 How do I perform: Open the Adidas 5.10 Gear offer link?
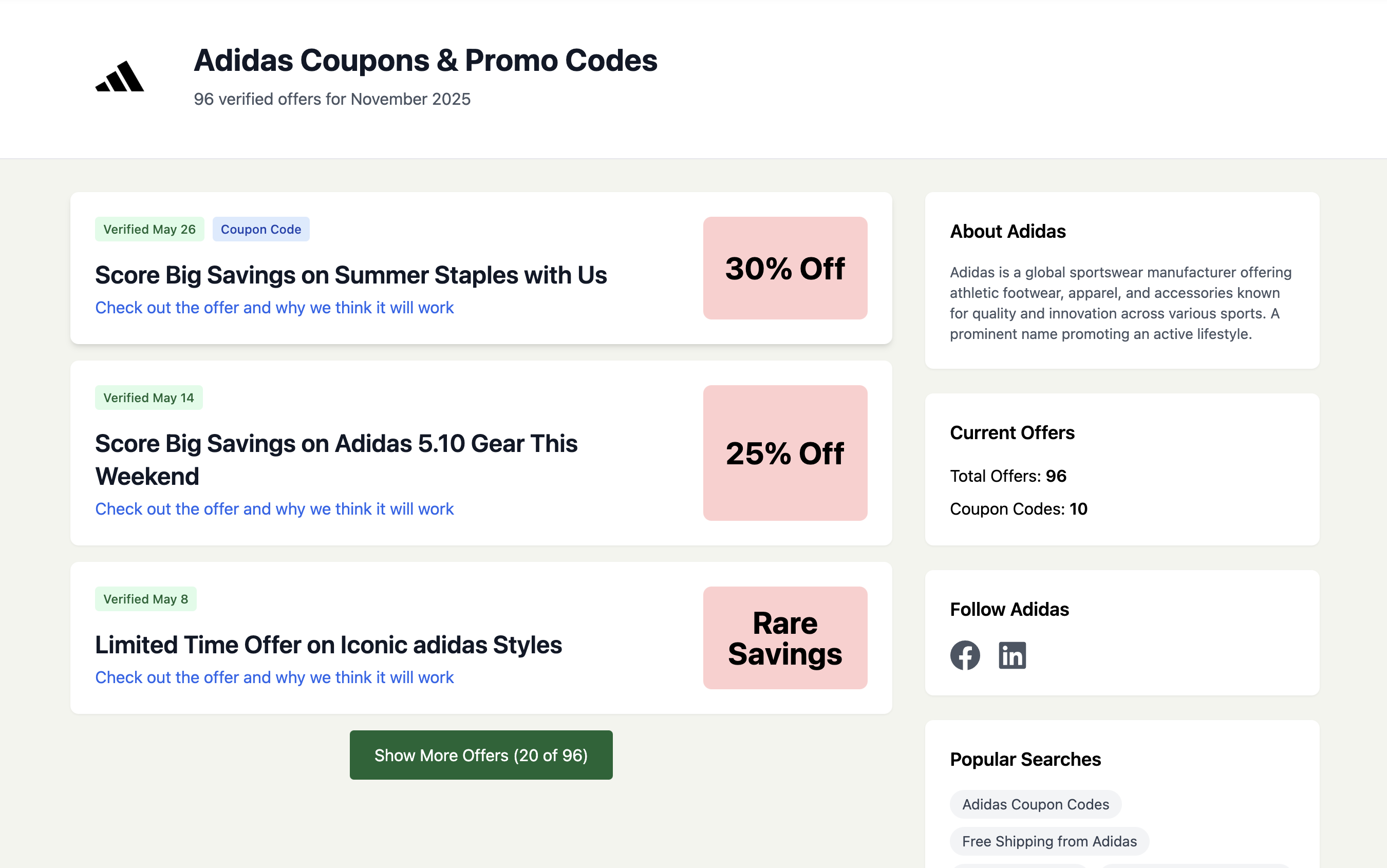(274, 508)
